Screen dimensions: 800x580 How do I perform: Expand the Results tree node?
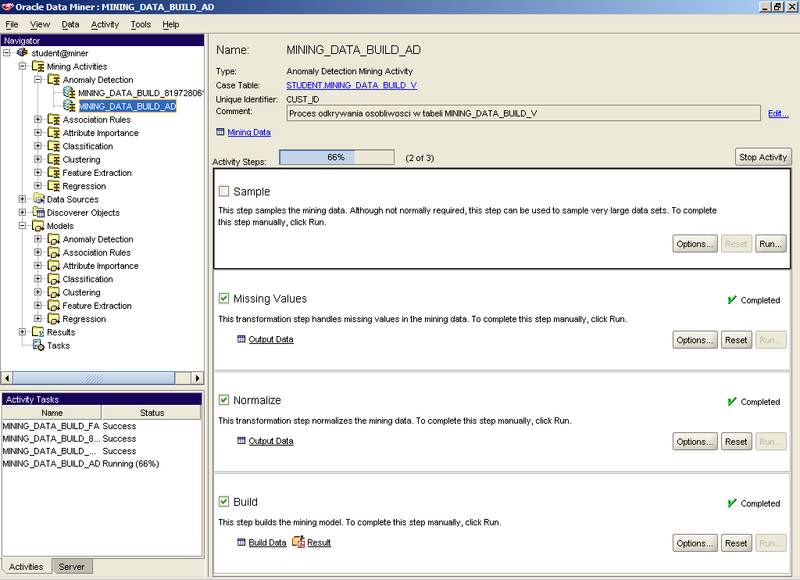[x=23, y=332]
